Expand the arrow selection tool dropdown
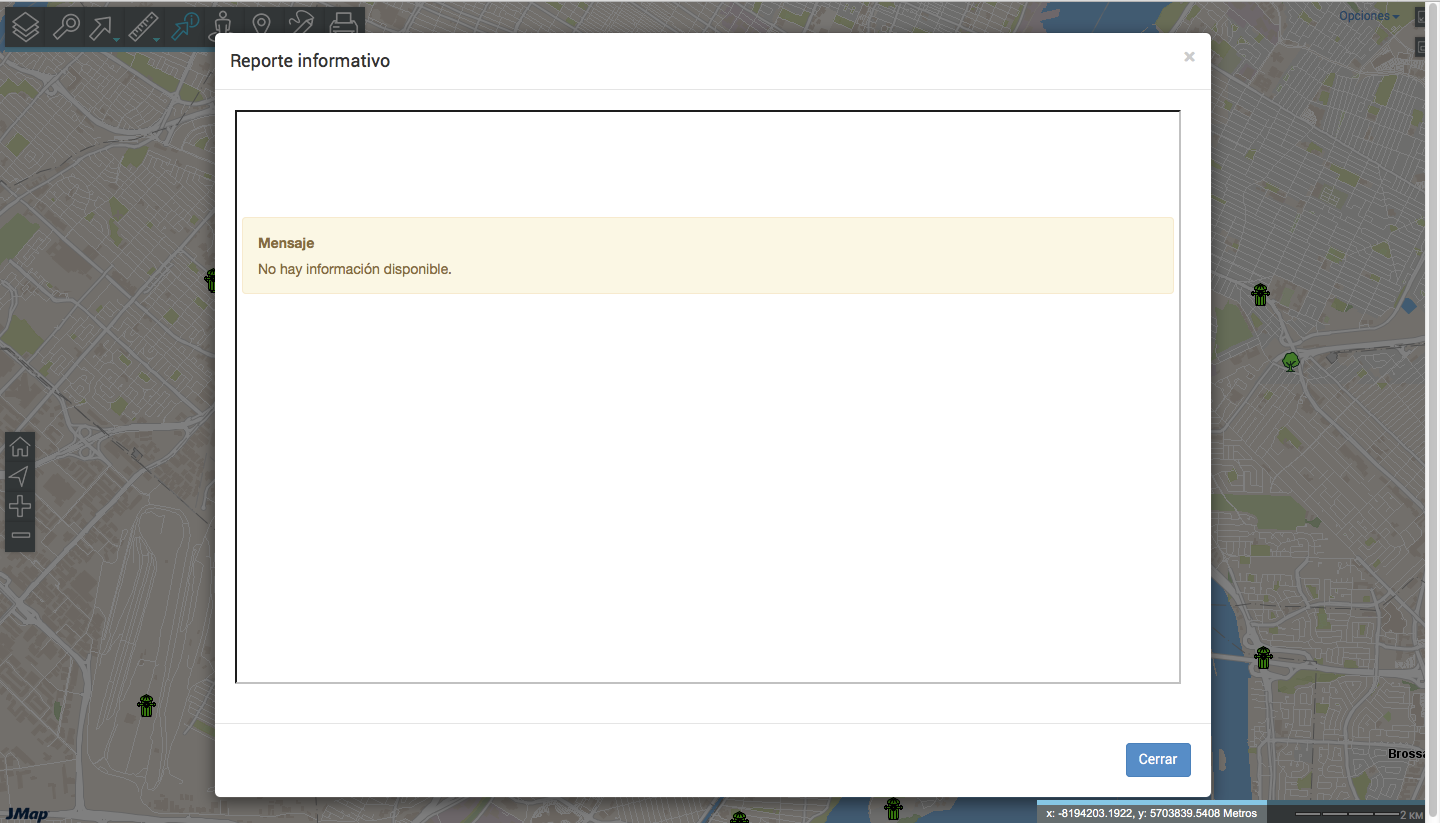 coord(118,40)
